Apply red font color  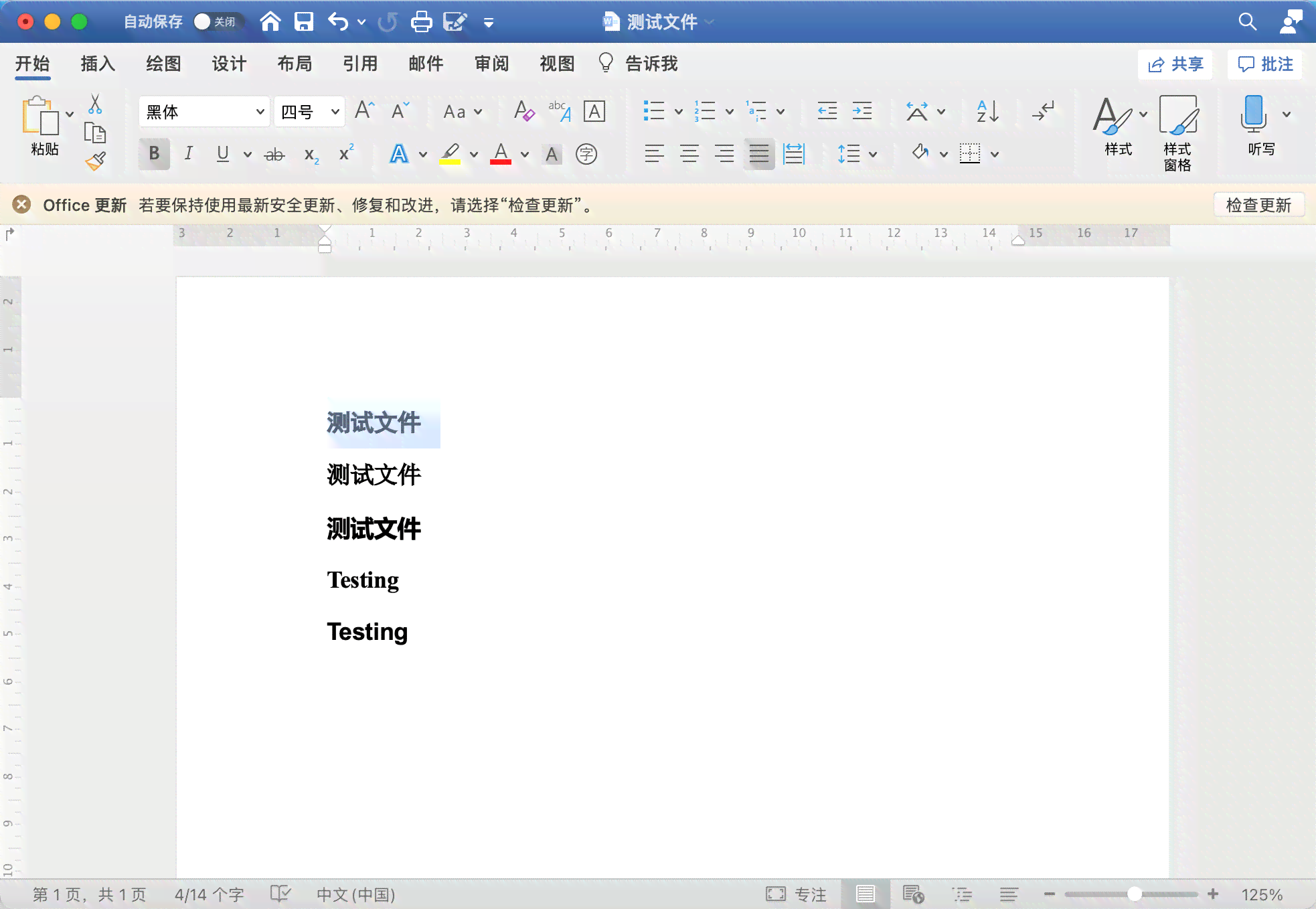501,155
